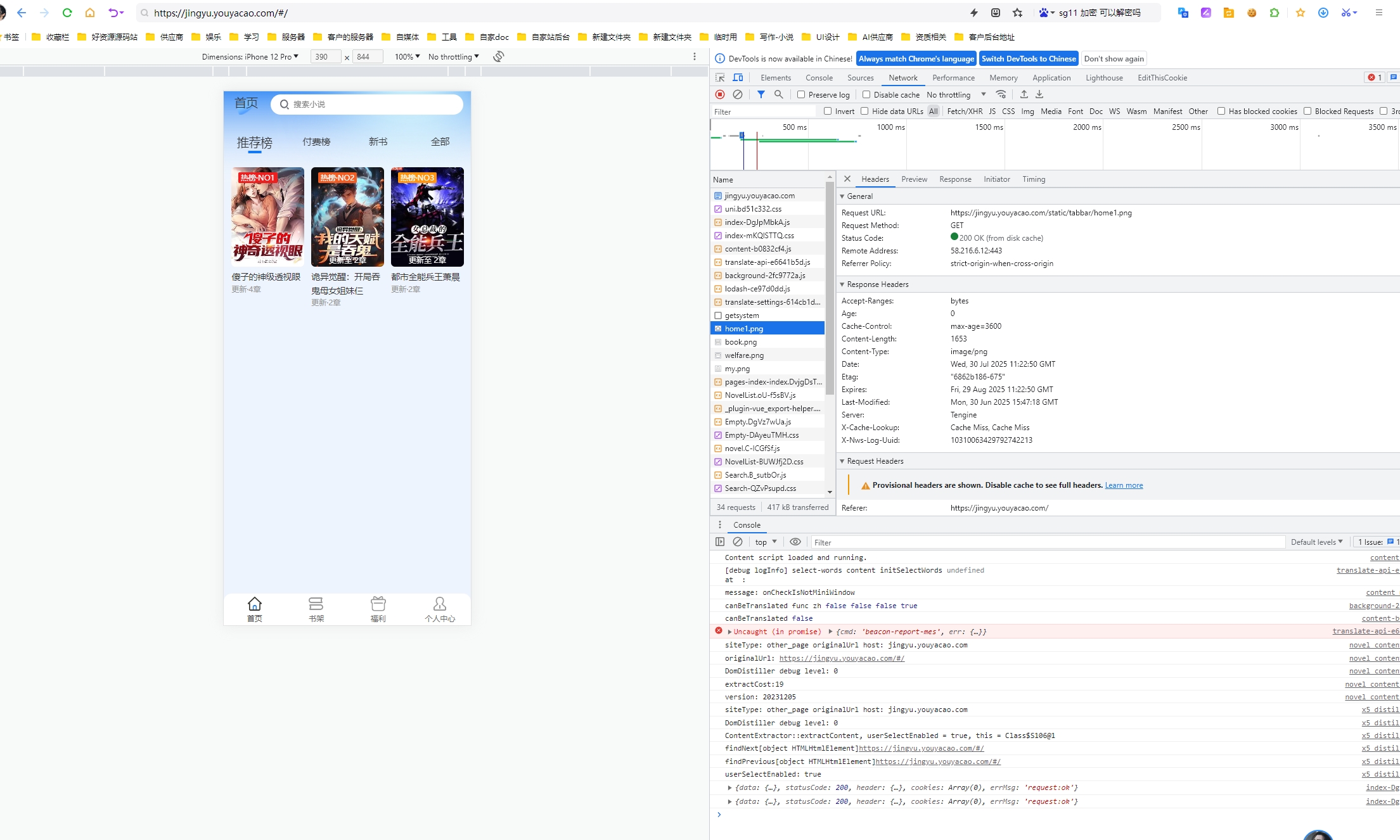Go to browser home page icon
Viewport: 1400px width, 840px height.
[x=90, y=13]
